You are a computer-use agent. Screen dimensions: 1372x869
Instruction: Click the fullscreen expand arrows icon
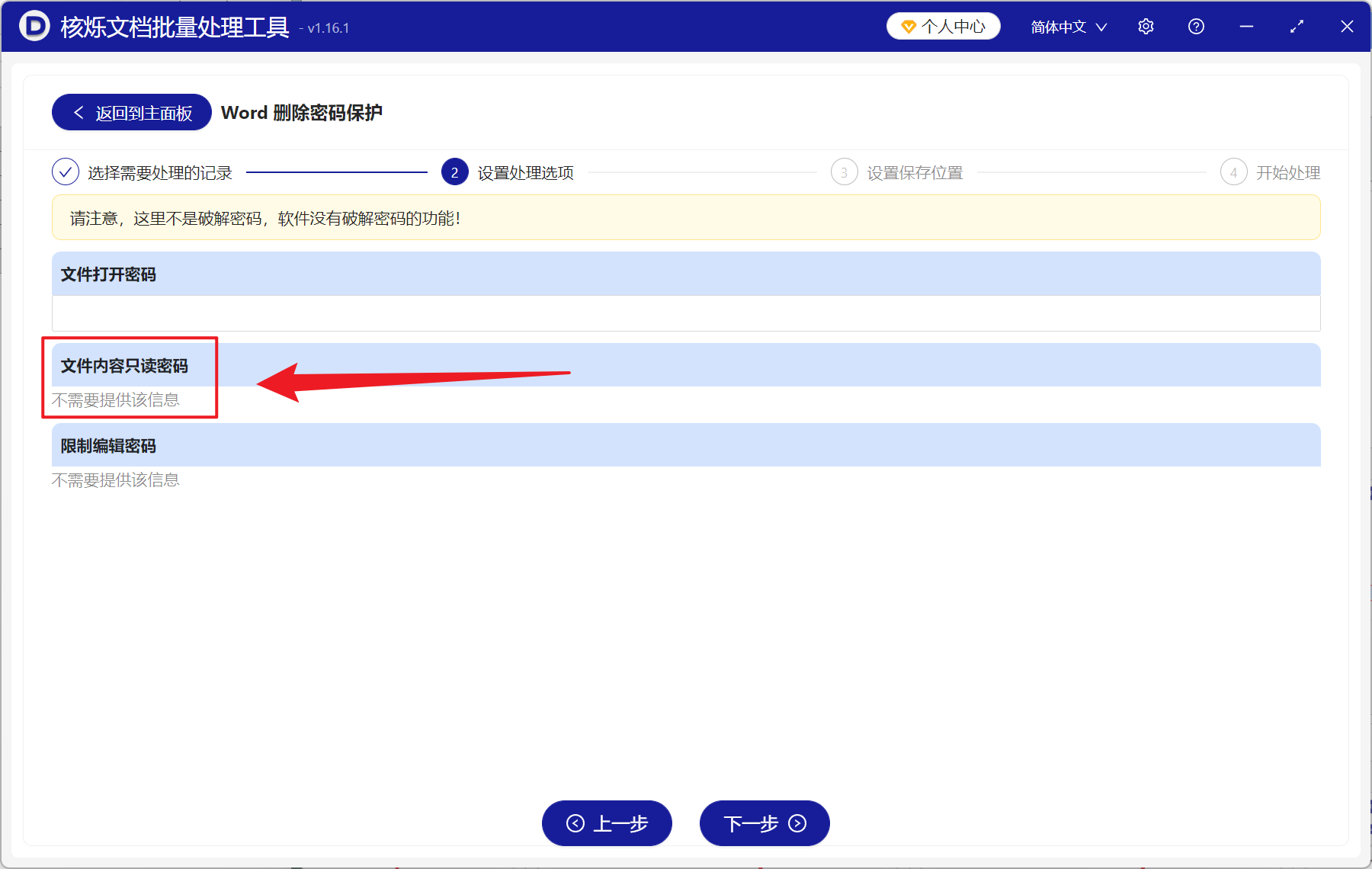1297,26
